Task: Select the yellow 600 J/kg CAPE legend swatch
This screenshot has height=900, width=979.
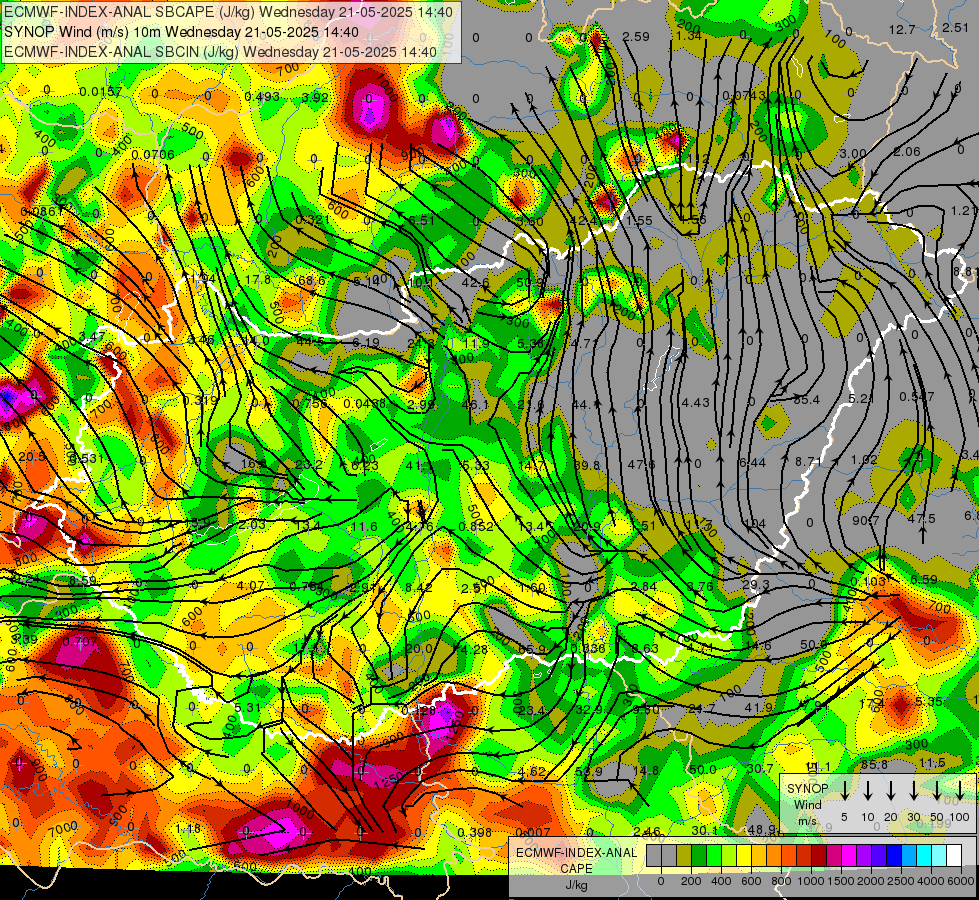Action: (744, 856)
